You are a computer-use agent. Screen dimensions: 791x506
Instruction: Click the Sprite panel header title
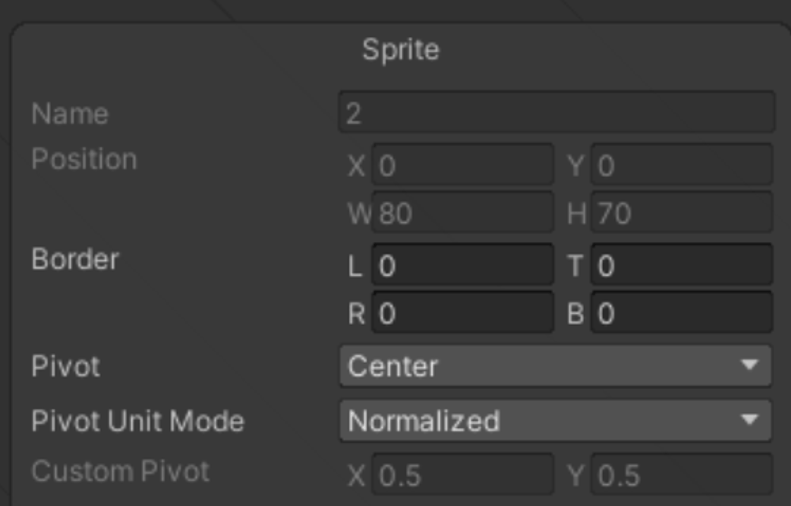(401, 50)
